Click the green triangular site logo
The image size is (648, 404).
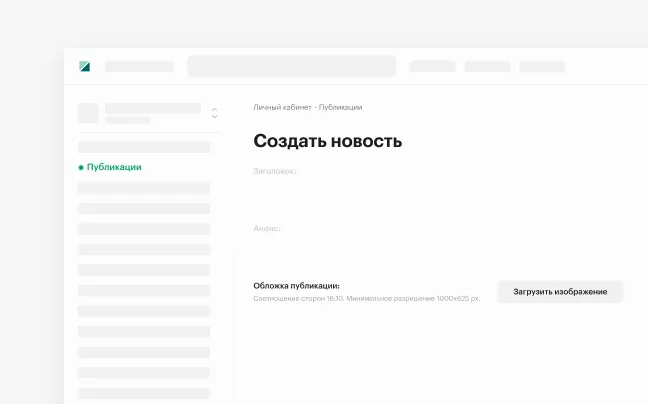(85, 66)
